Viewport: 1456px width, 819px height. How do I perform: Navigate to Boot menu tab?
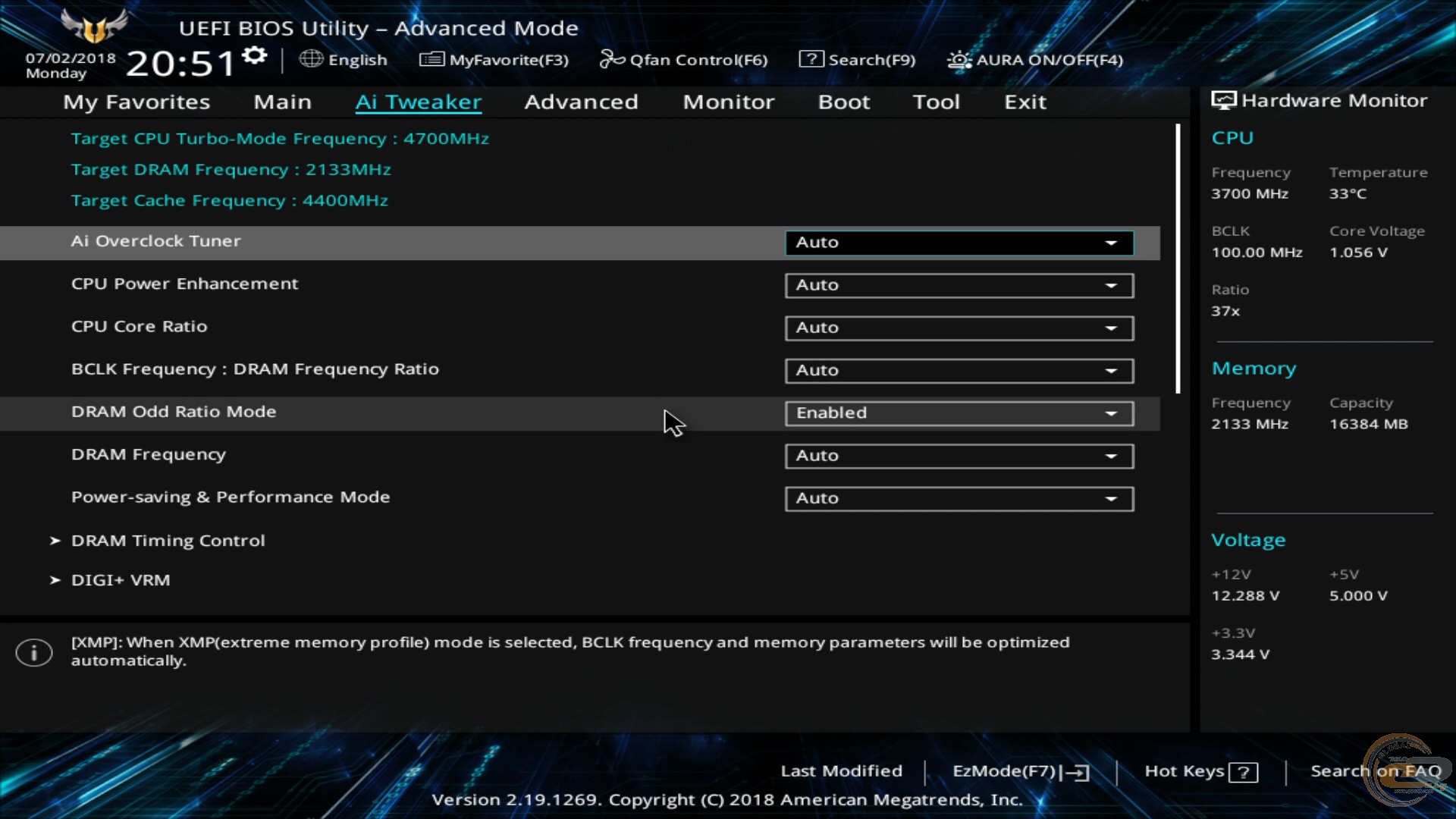843,101
